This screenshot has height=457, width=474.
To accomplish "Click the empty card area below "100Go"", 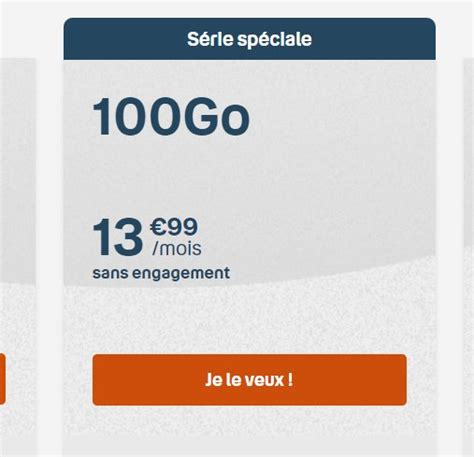I will [x=249, y=173].
